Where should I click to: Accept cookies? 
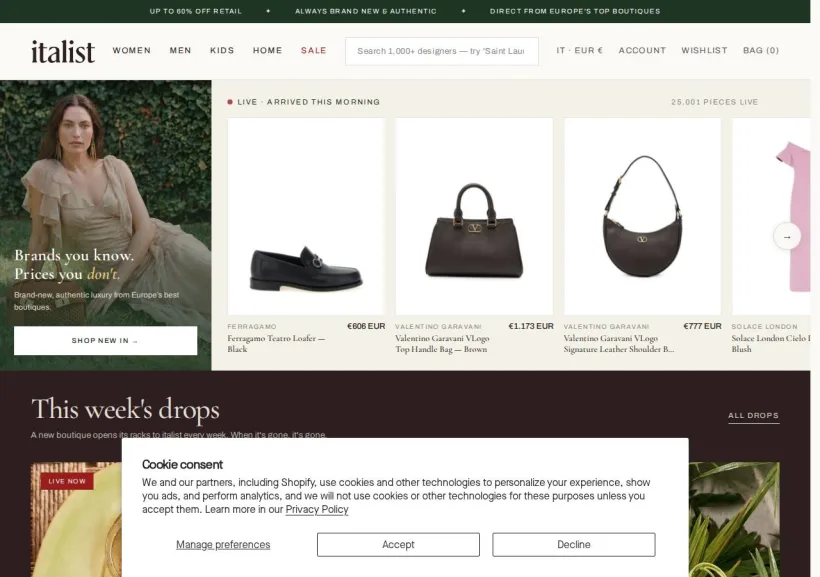click(x=398, y=545)
